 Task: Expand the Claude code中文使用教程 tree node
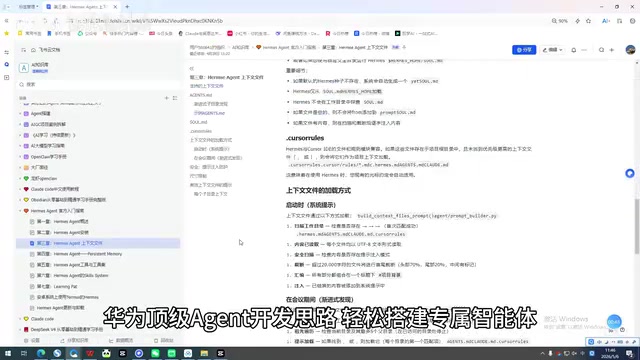[x=20, y=189]
